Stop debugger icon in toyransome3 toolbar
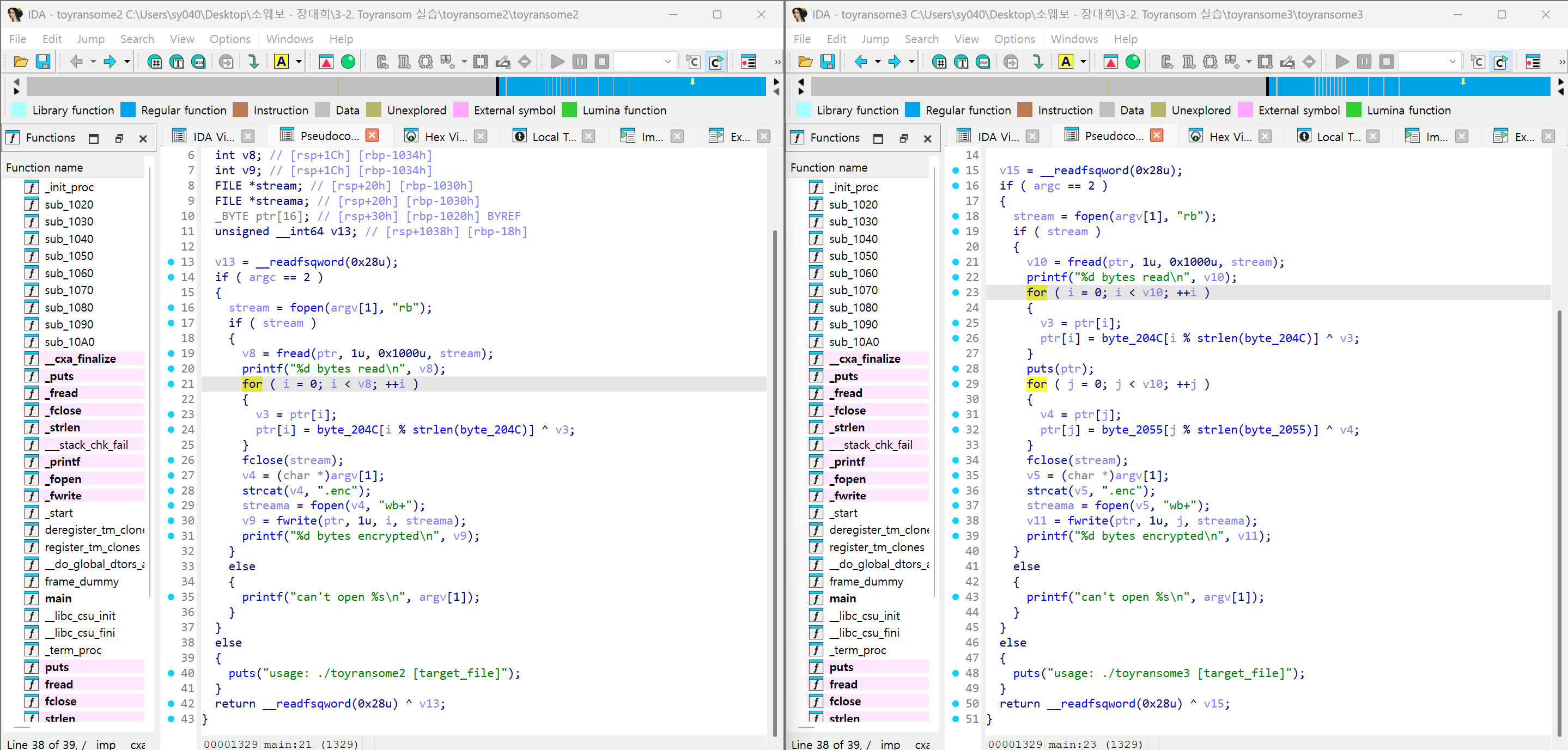 pyautogui.click(x=1386, y=62)
